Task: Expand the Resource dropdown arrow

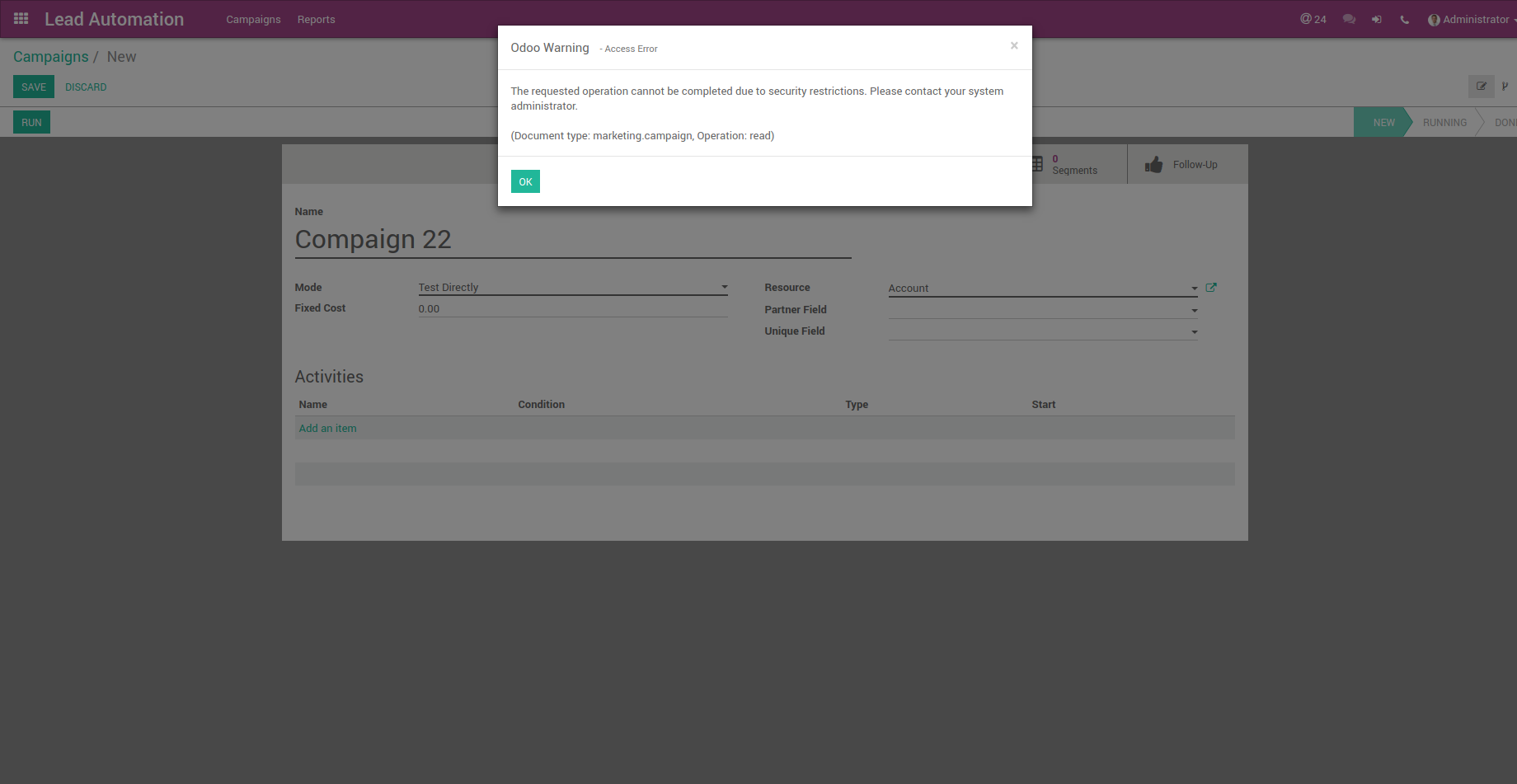Action: point(1194,289)
